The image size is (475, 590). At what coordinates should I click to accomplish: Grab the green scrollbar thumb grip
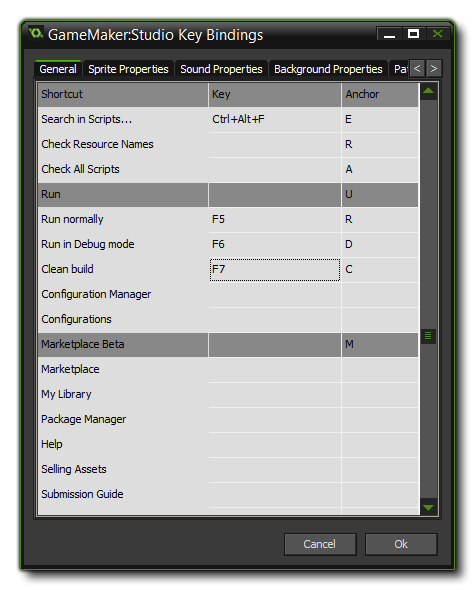tap(428, 336)
